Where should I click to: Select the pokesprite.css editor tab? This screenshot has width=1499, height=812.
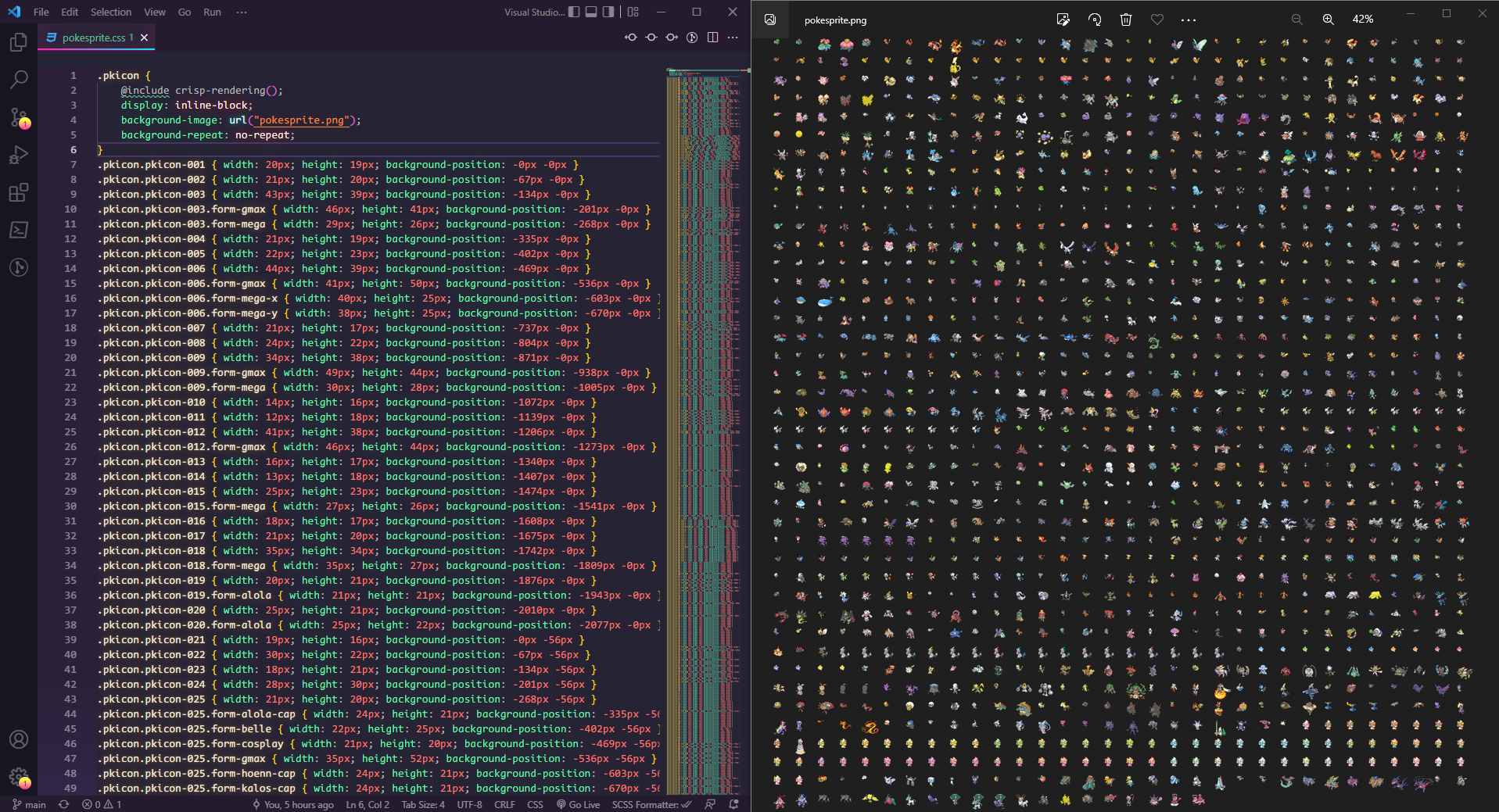point(96,38)
